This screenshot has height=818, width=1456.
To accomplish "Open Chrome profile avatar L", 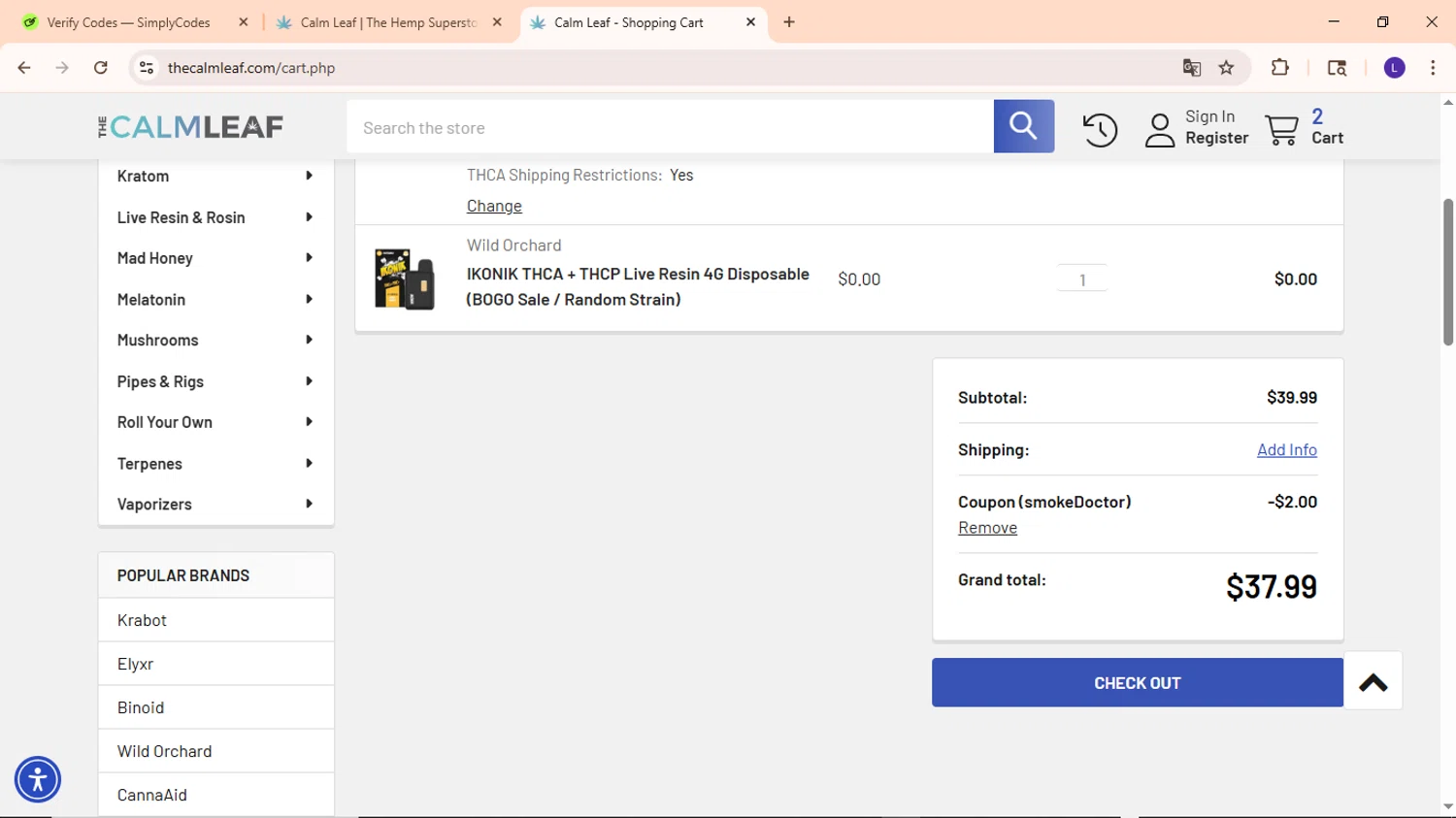I will [x=1394, y=68].
